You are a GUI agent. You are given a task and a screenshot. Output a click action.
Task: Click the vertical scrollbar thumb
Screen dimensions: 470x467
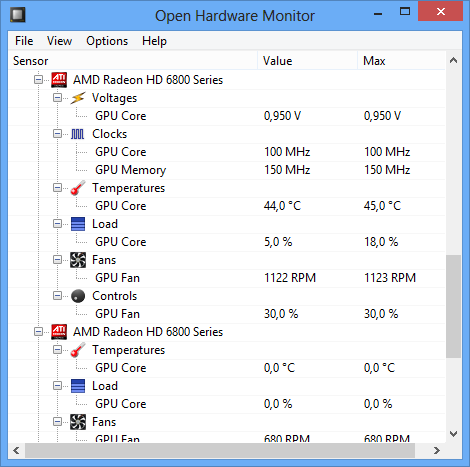[453, 307]
